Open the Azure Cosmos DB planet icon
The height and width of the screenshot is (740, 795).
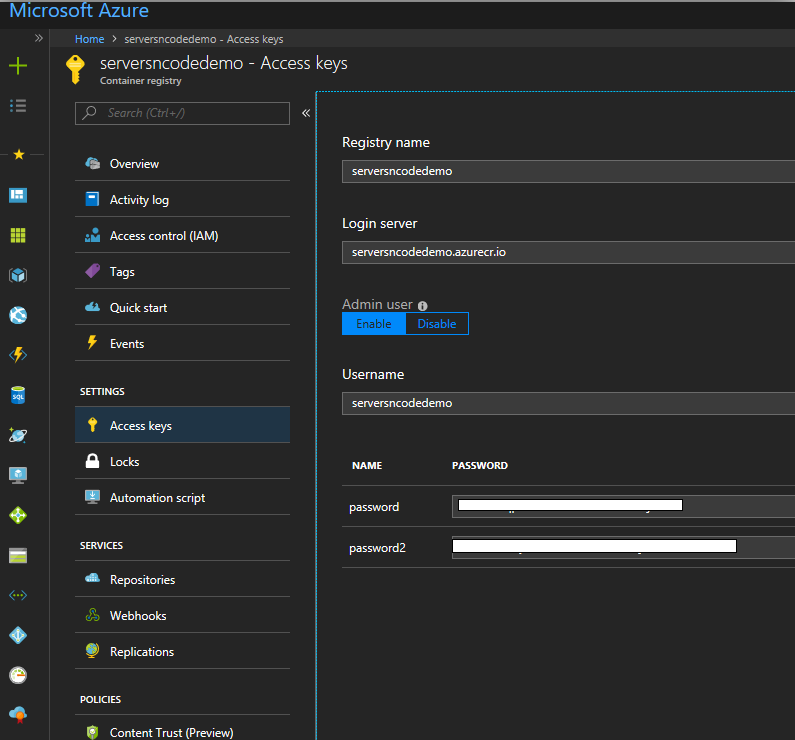(18, 435)
